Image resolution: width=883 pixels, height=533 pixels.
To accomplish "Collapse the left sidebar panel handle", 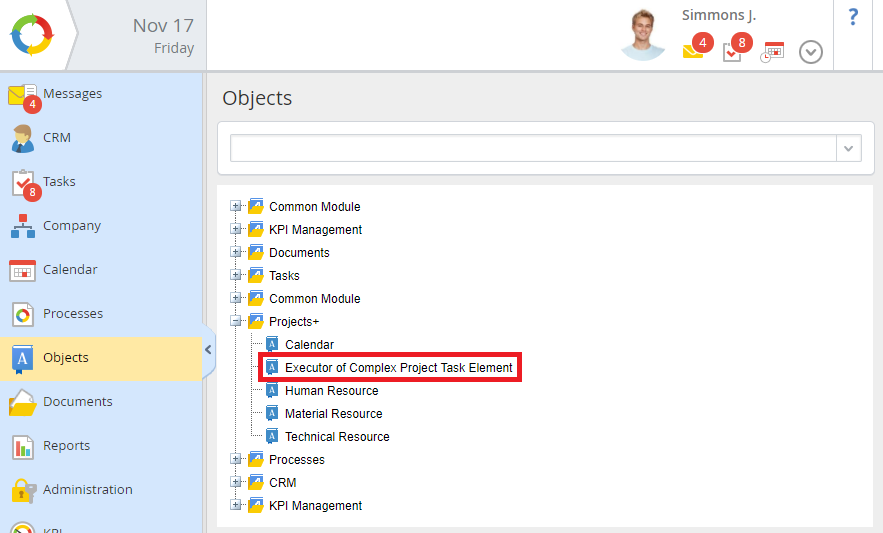I will (208, 349).
